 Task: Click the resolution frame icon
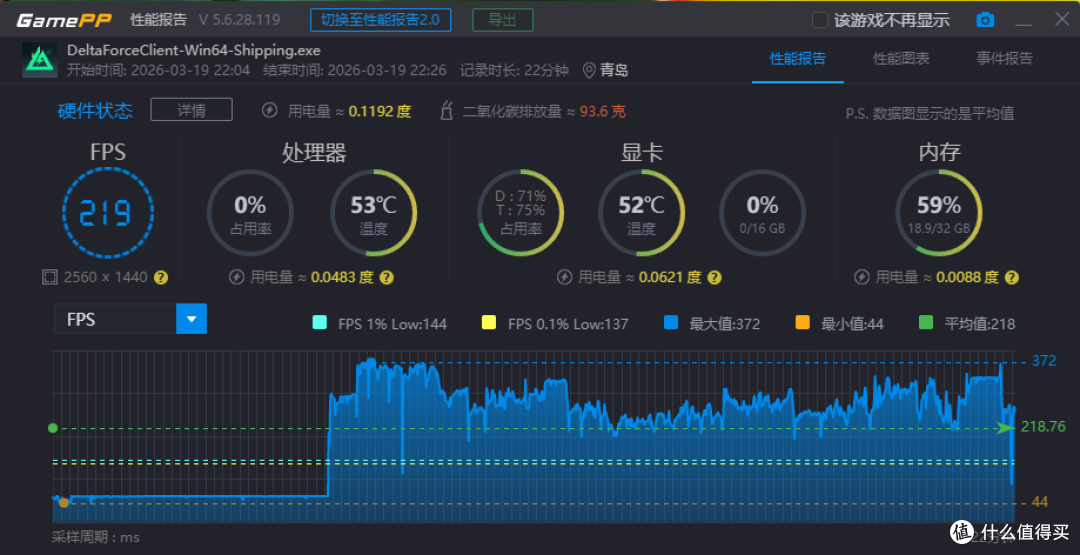click(50, 278)
